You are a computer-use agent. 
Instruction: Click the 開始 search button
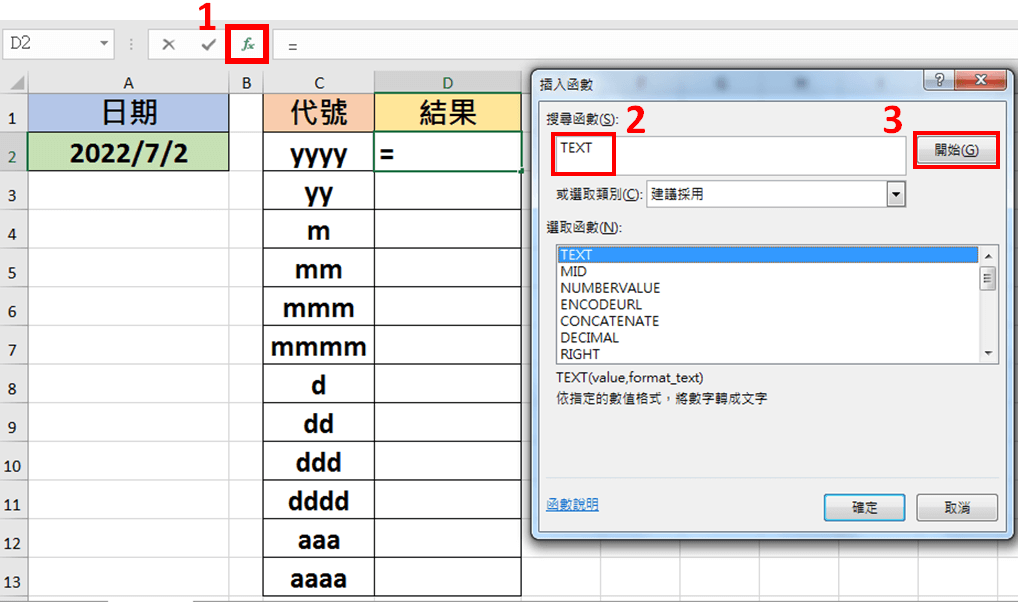(x=956, y=151)
